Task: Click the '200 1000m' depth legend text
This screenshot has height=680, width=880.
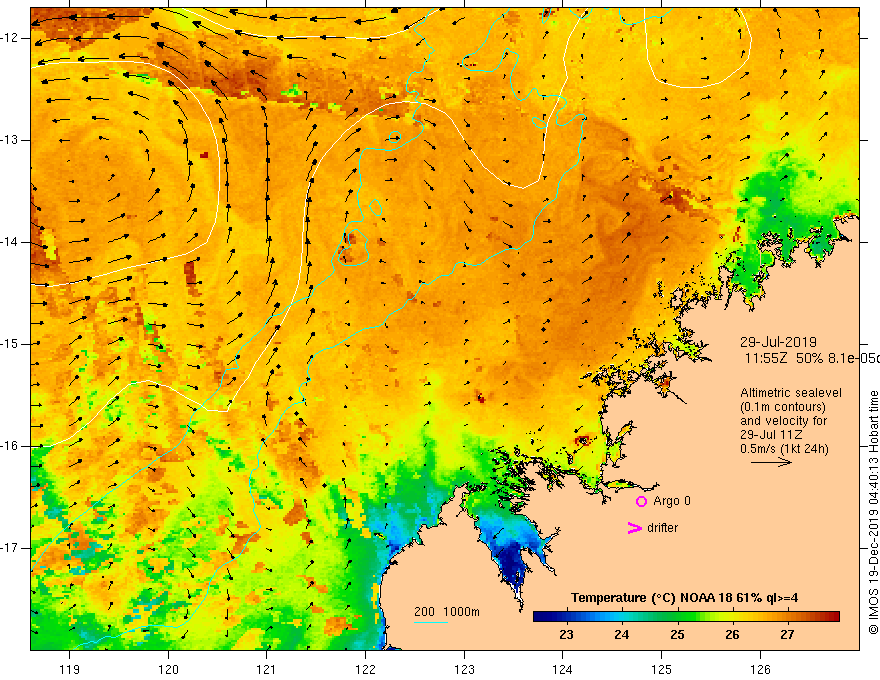Action: pos(447,612)
